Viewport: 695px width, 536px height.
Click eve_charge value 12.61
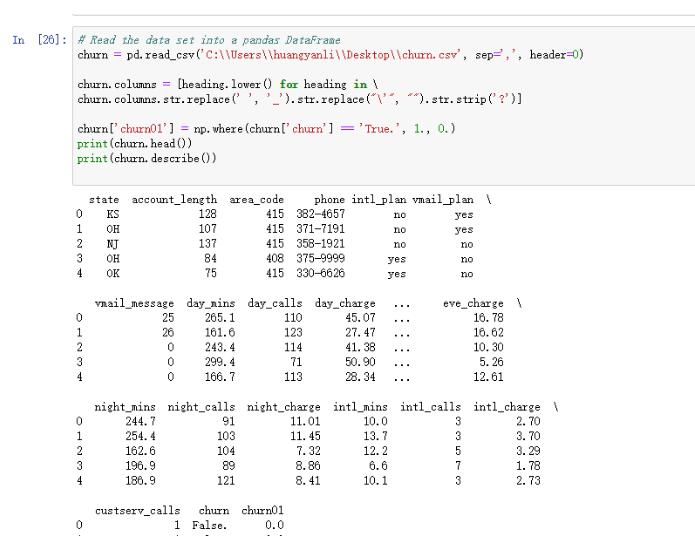(x=488, y=377)
